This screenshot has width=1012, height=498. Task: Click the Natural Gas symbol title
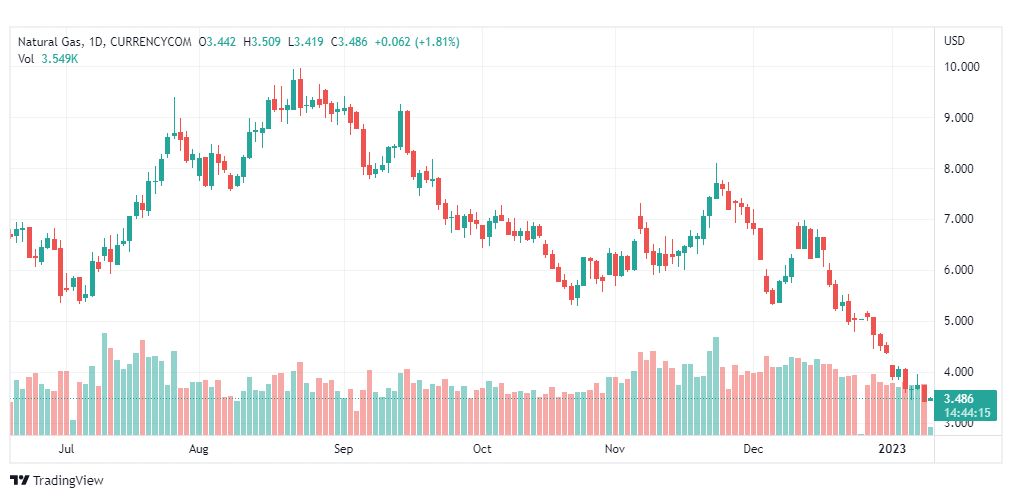(x=50, y=42)
